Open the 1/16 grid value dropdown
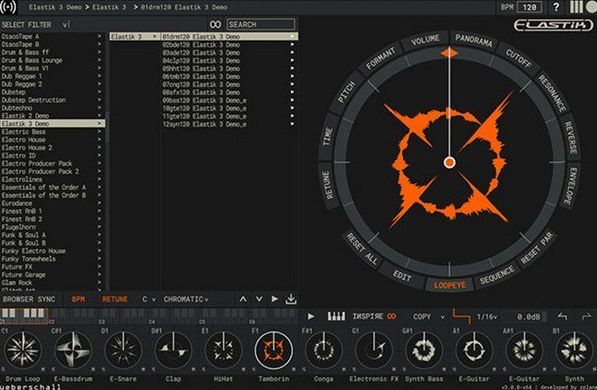 (x=487, y=316)
